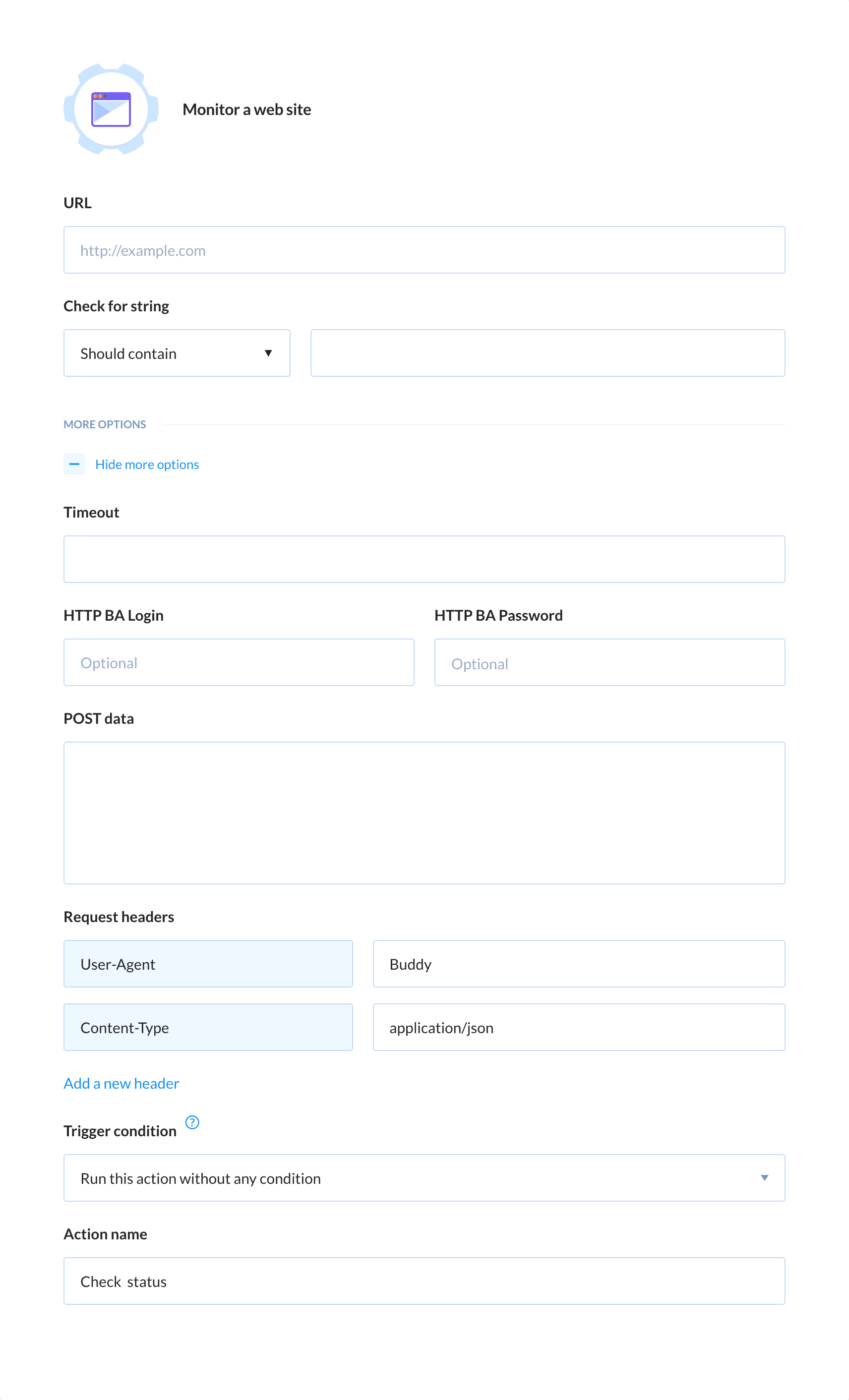Click the trigger condition dropdown arrow
This screenshot has width=849, height=1400.
tap(764, 1178)
